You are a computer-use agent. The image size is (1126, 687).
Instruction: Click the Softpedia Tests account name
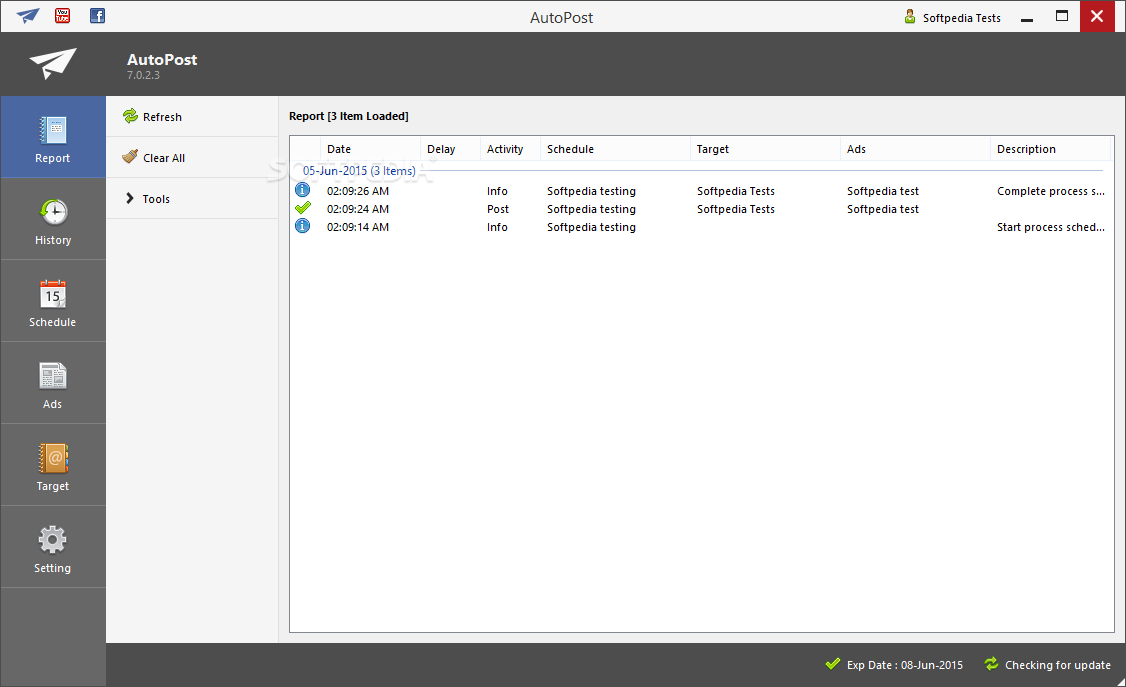[x=962, y=18]
